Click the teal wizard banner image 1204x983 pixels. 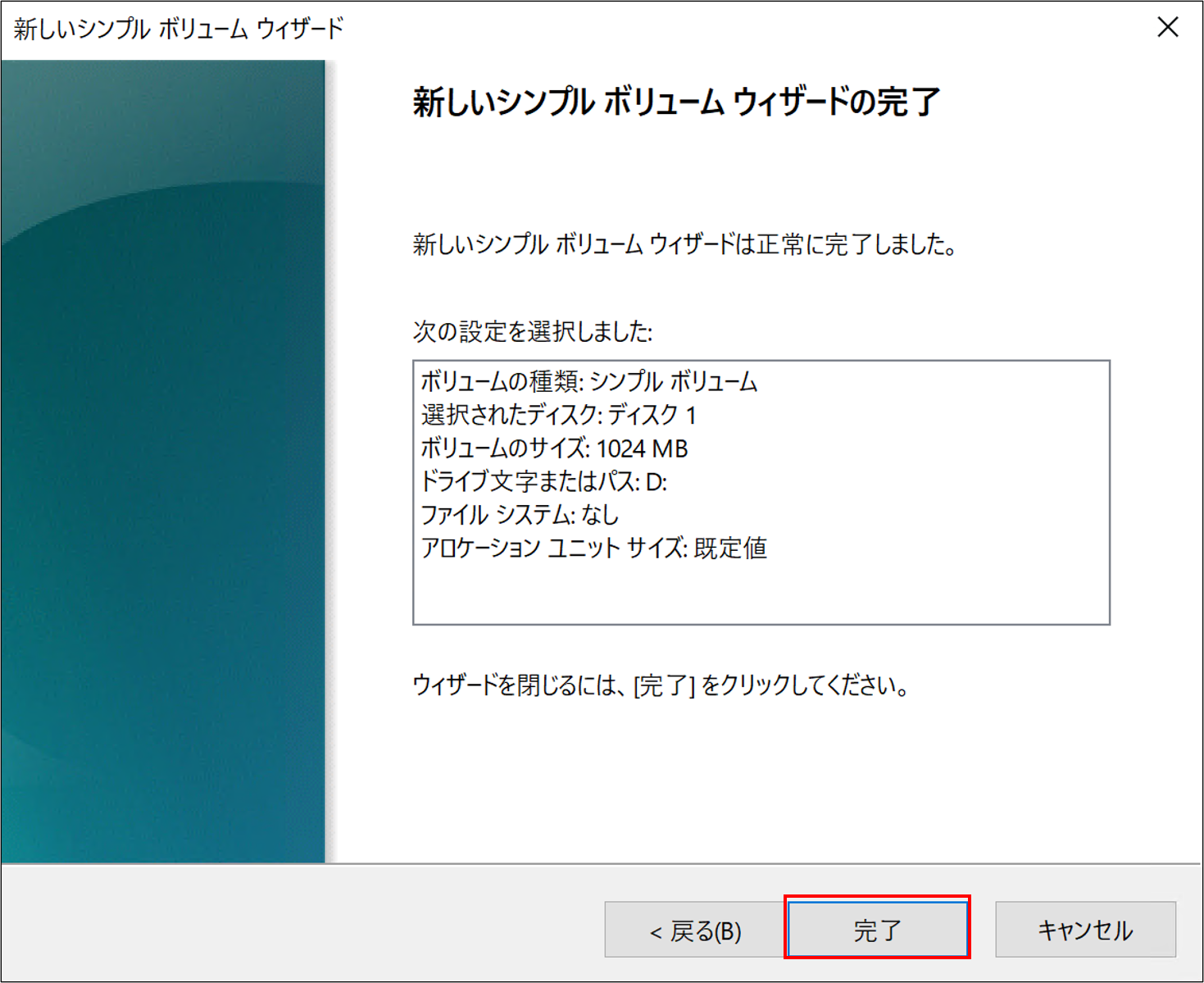coord(162,459)
